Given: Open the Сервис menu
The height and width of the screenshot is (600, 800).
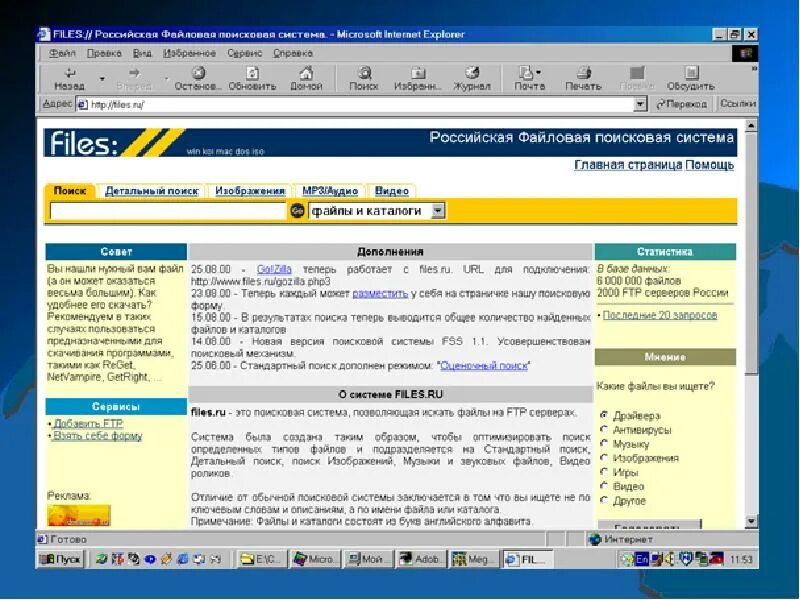Looking at the screenshot, I should pos(244,53).
